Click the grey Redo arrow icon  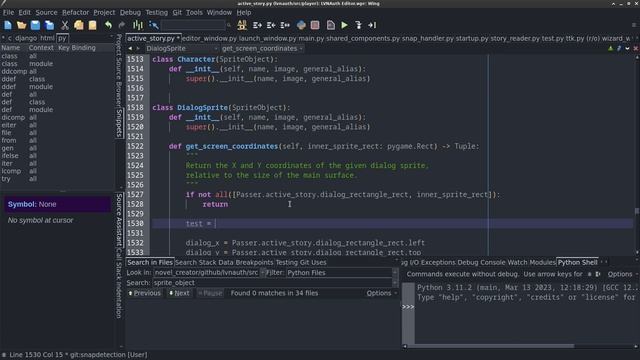tap(122, 25)
